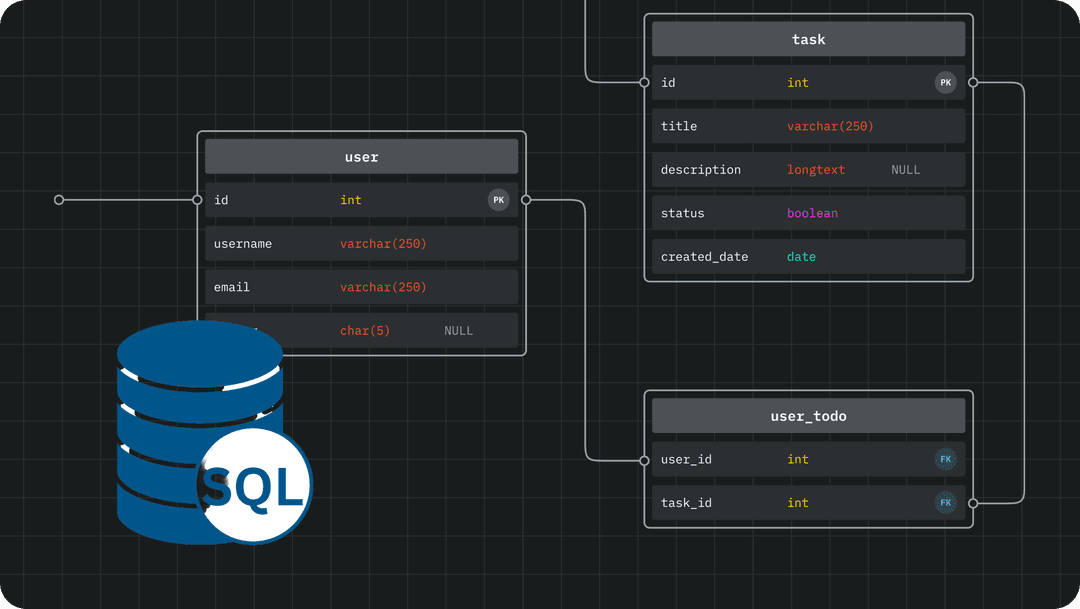This screenshot has height=609, width=1080.
Task: Select the id column name in user table
Action: (221, 200)
